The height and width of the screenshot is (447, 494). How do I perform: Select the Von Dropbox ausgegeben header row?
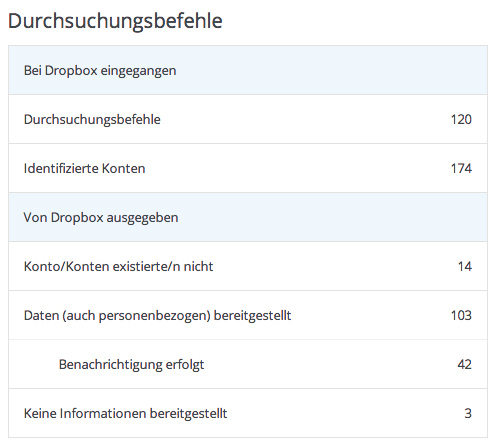pos(248,217)
